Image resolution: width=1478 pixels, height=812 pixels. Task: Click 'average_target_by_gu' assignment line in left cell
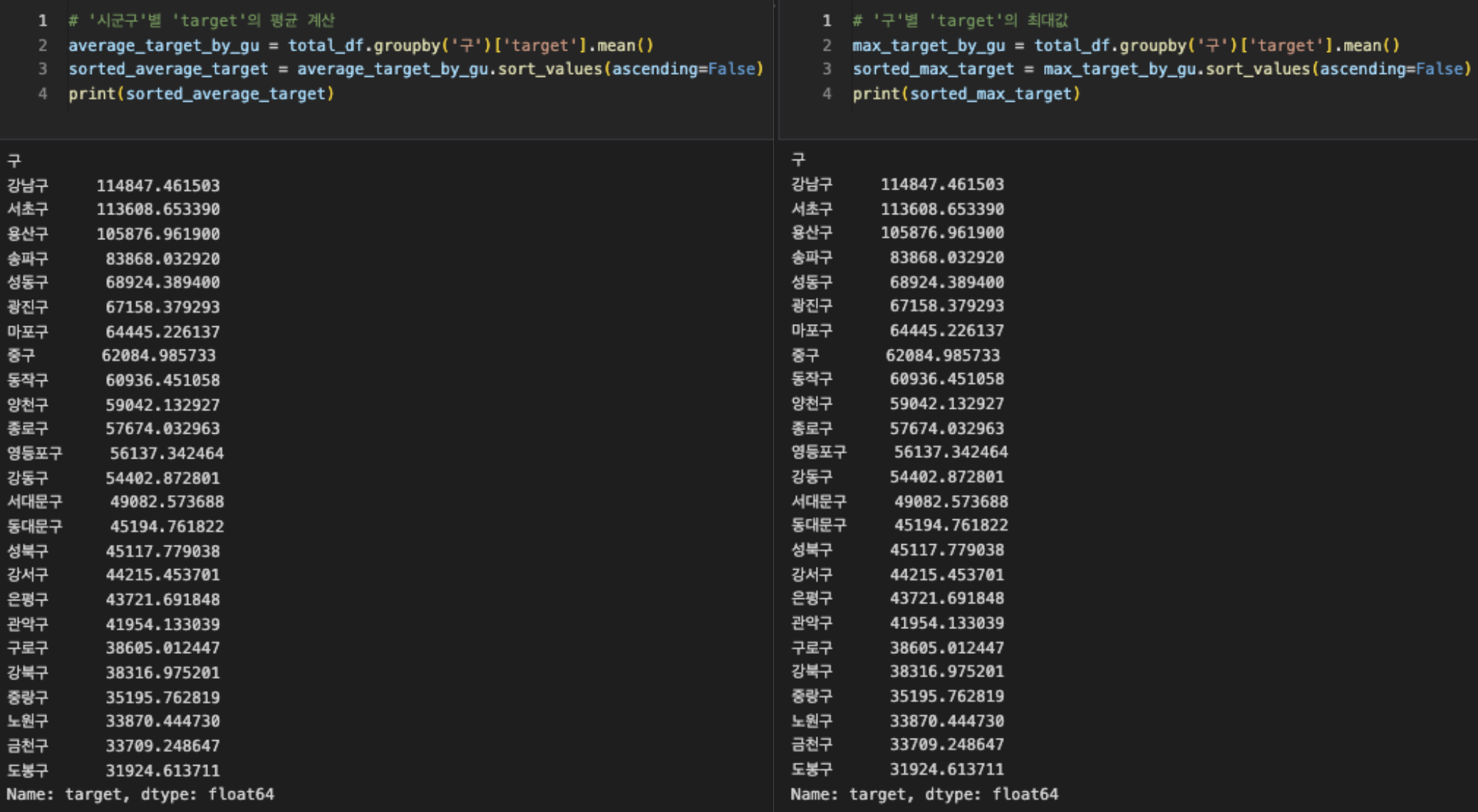[x=361, y=46]
